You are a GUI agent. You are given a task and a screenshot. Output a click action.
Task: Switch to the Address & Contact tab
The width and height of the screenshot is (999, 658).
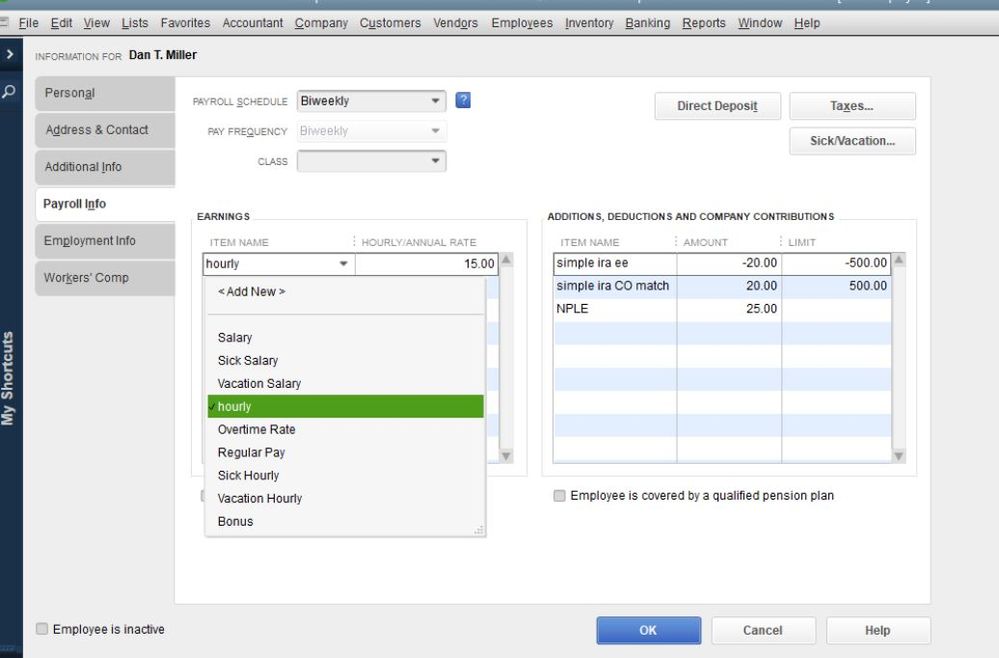tap(105, 130)
